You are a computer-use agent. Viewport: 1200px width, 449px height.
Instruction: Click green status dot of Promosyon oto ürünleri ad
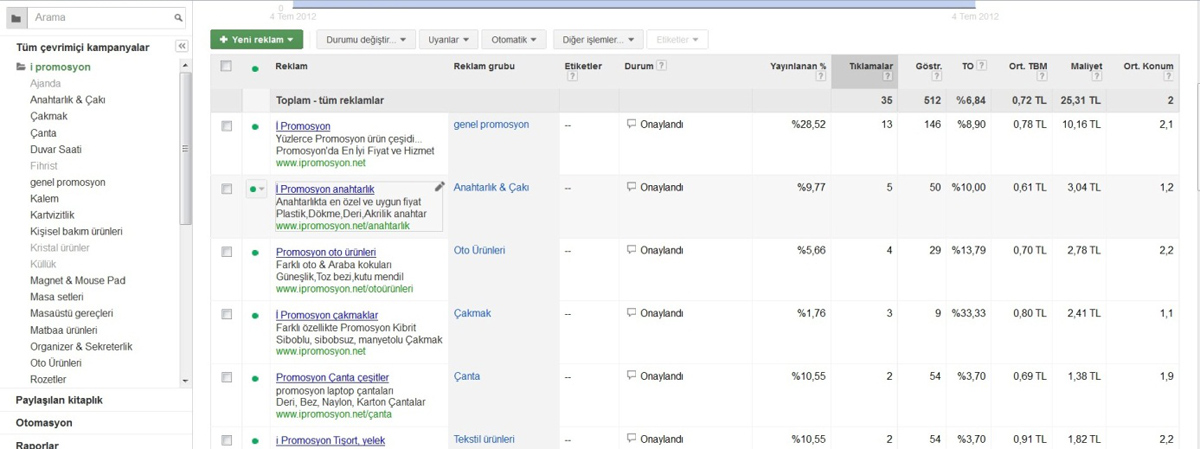(255, 252)
